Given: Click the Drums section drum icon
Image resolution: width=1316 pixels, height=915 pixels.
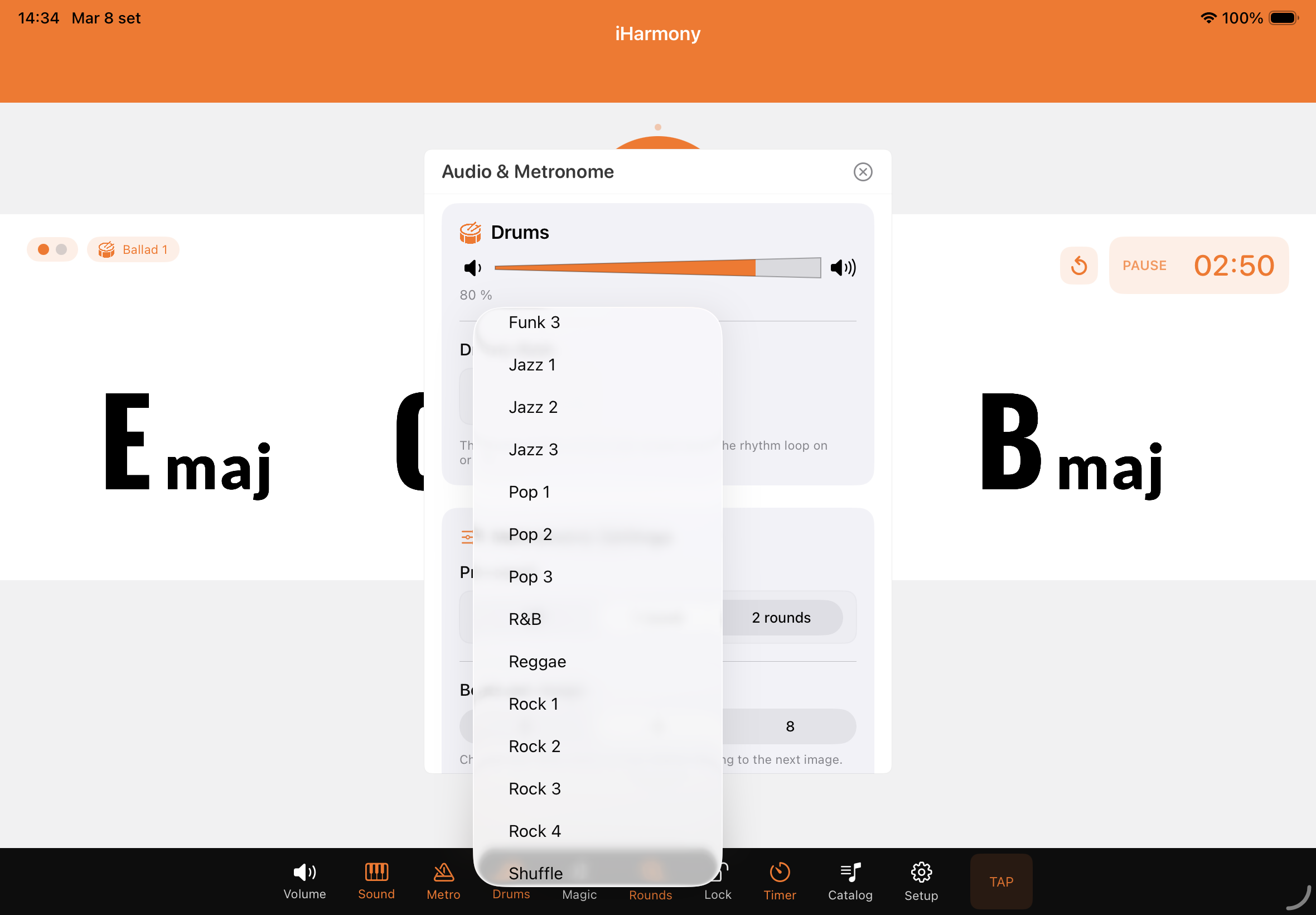Looking at the screenshot, I should tap(471, 232).
